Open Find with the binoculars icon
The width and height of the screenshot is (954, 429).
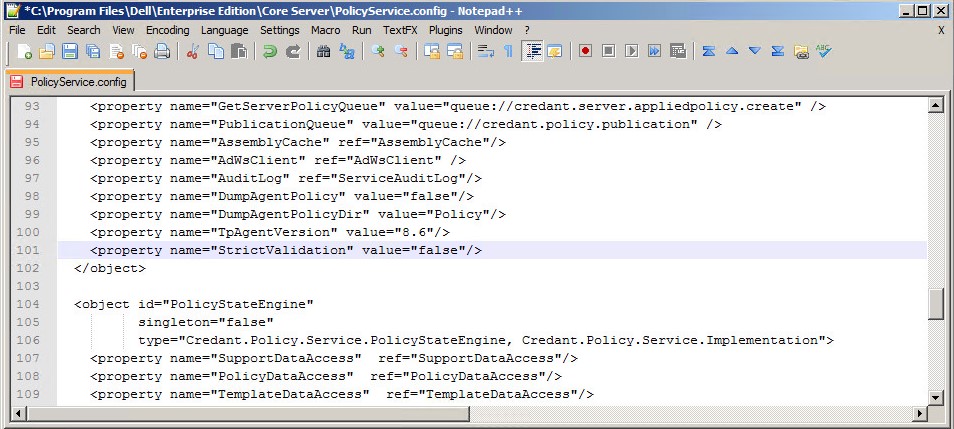[x=324, y=52]
